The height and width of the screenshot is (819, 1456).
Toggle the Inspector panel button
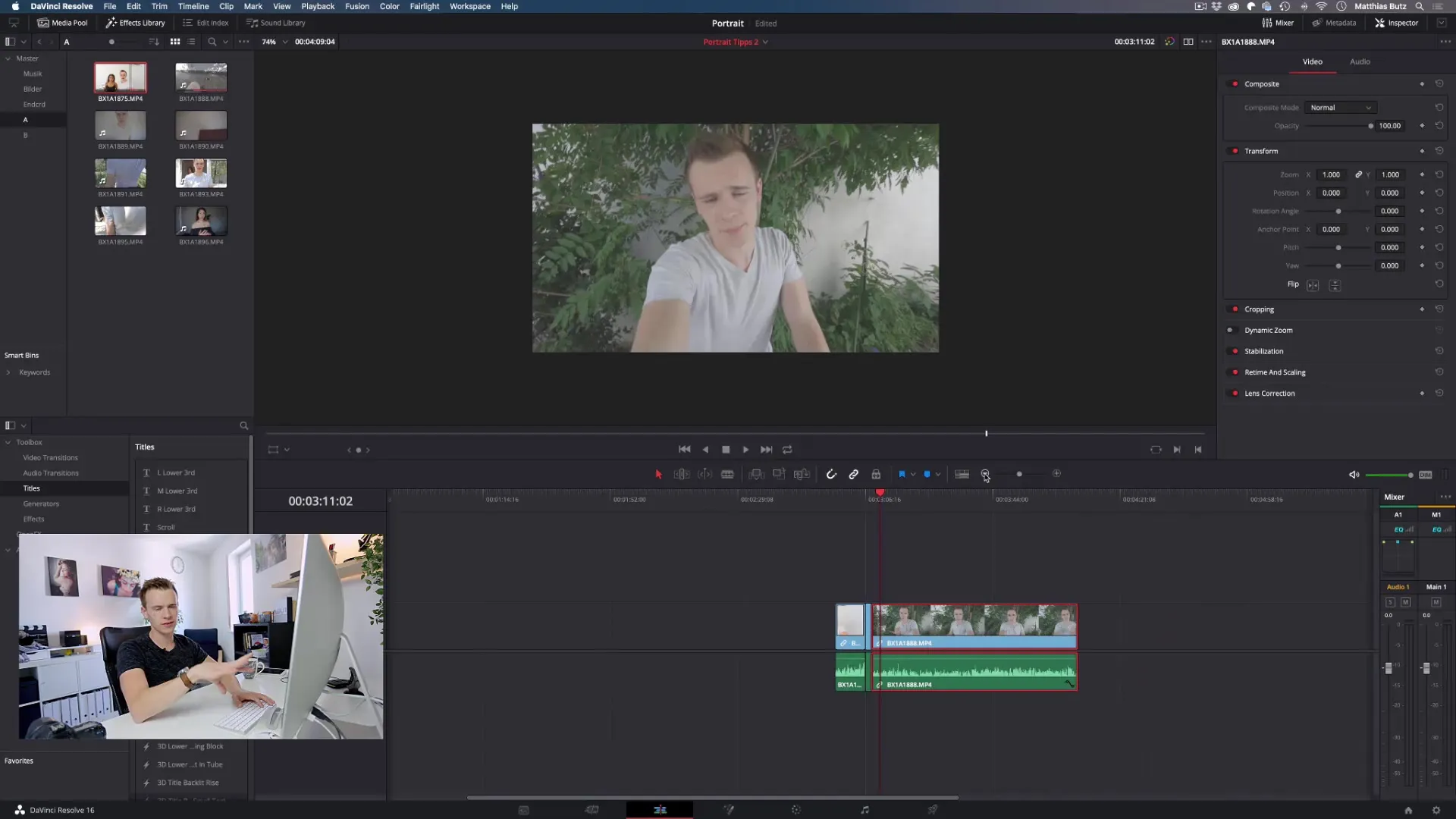coord(1396,23)
